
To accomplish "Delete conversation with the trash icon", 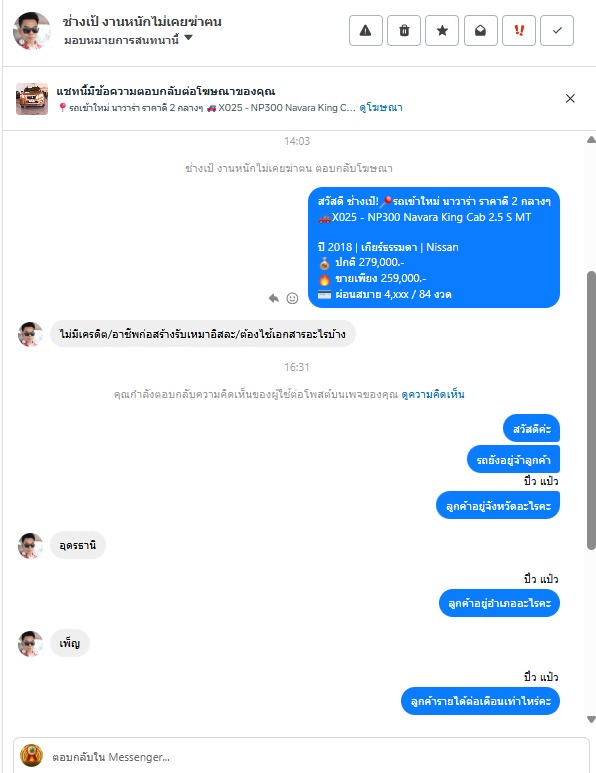I will pyautogui.click(x=404, y=31).
